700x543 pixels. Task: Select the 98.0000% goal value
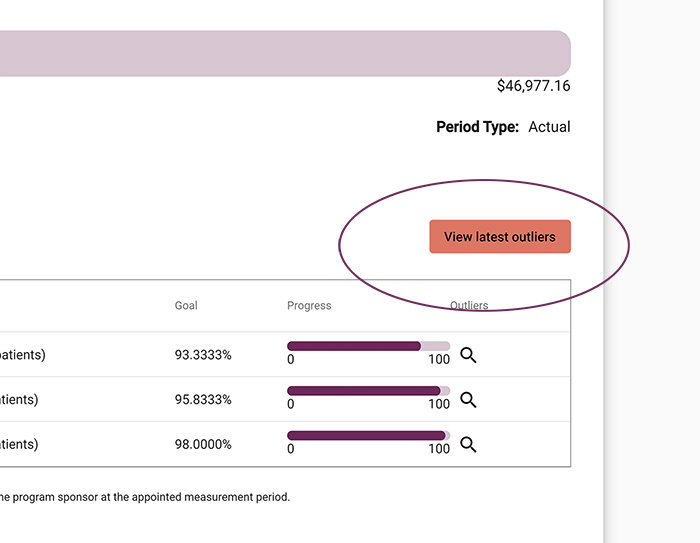203,444
